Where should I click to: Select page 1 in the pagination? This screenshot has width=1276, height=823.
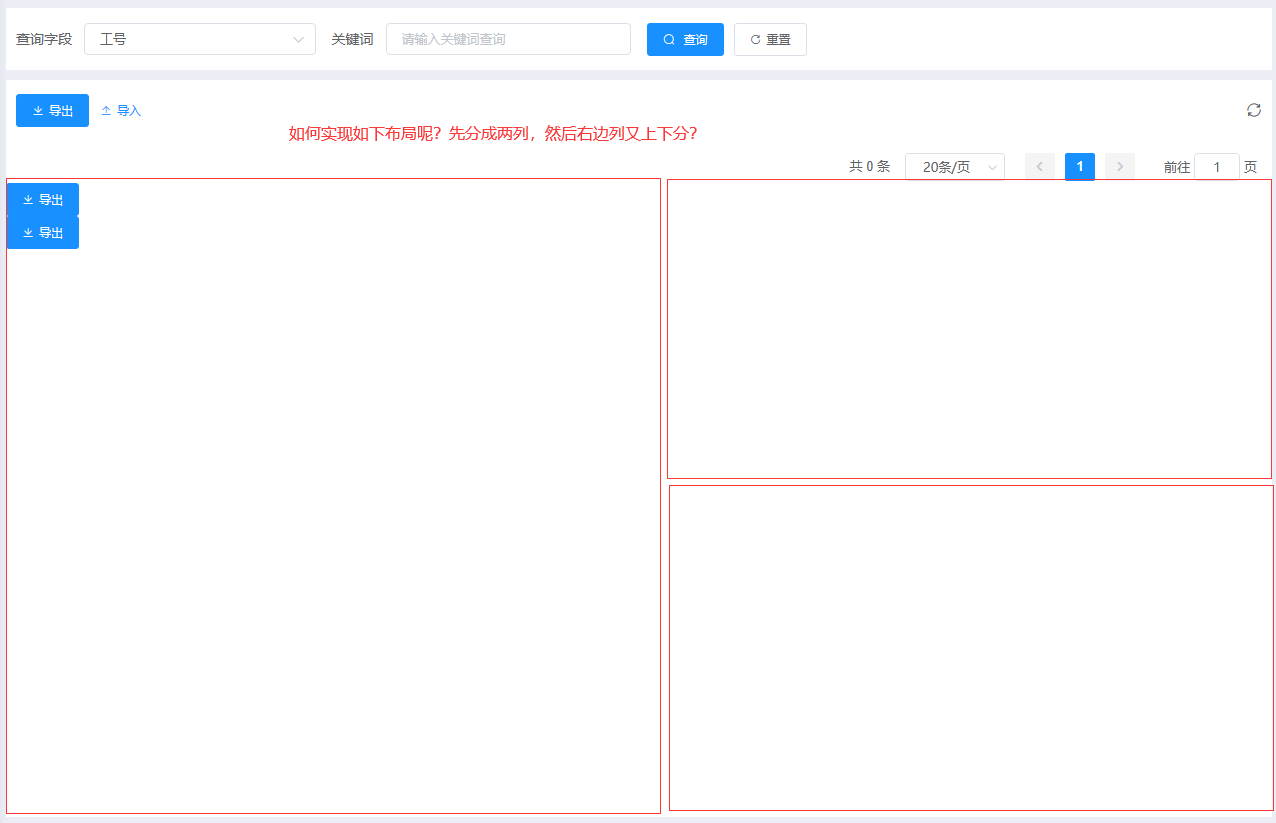1079,167
